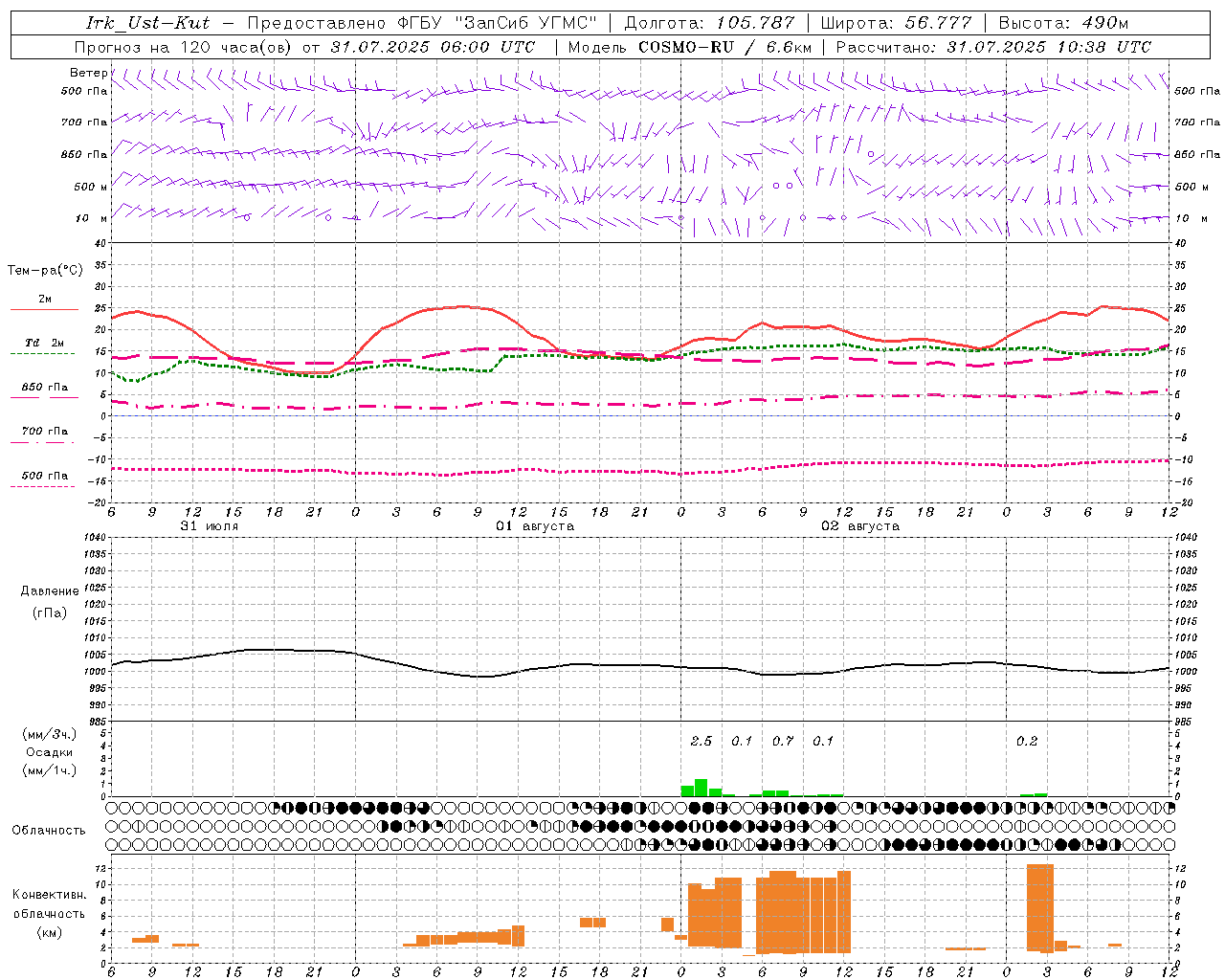1225x980 pixels.
Task: Click the red '2м' temperature legend line
Action: pos(44,309)
